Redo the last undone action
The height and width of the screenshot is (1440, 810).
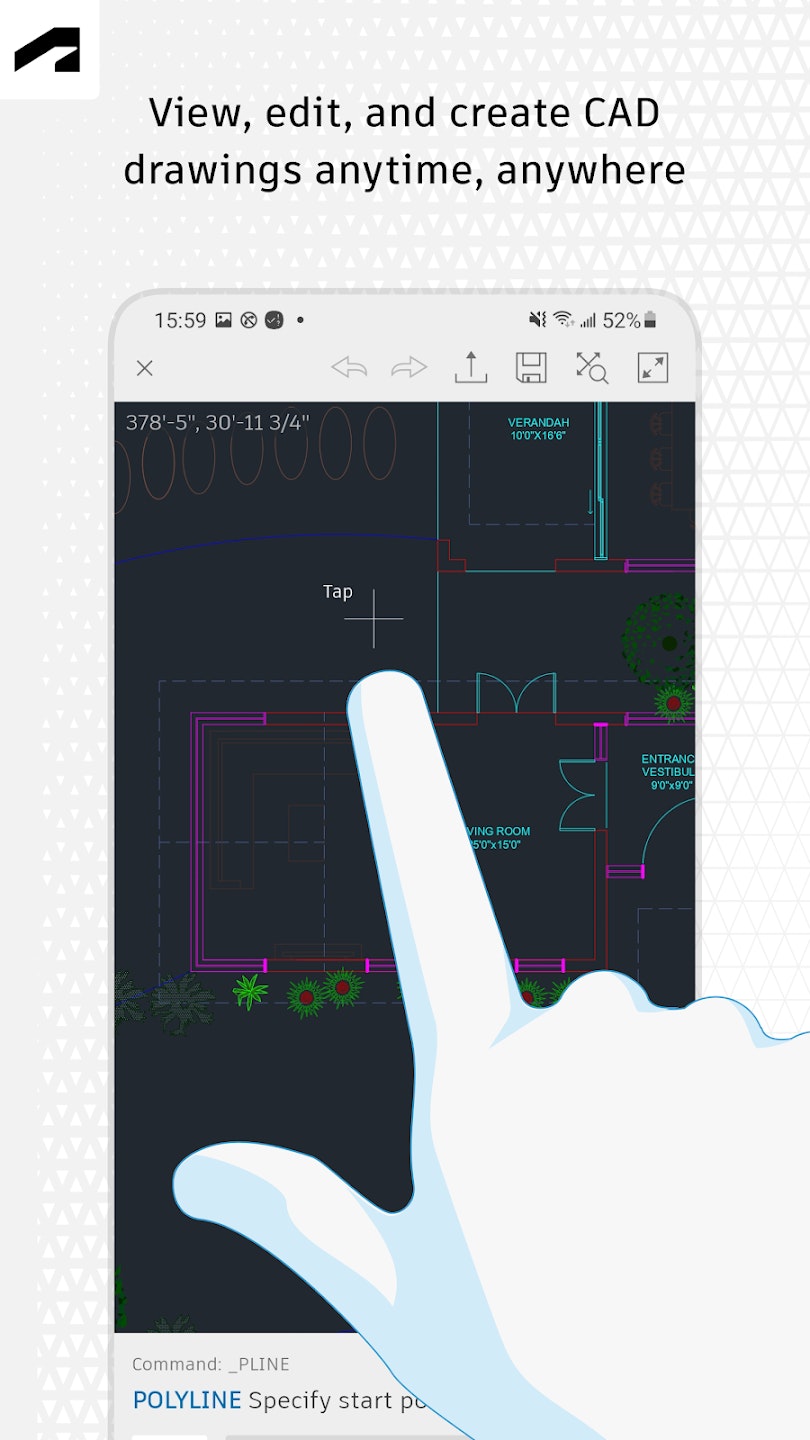410,368
